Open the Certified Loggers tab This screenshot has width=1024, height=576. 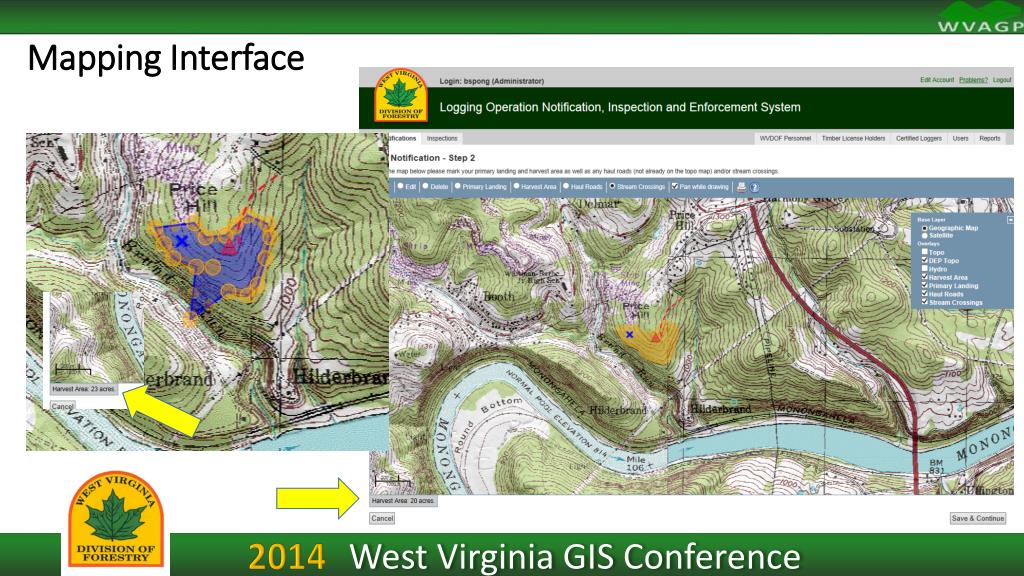918,138
